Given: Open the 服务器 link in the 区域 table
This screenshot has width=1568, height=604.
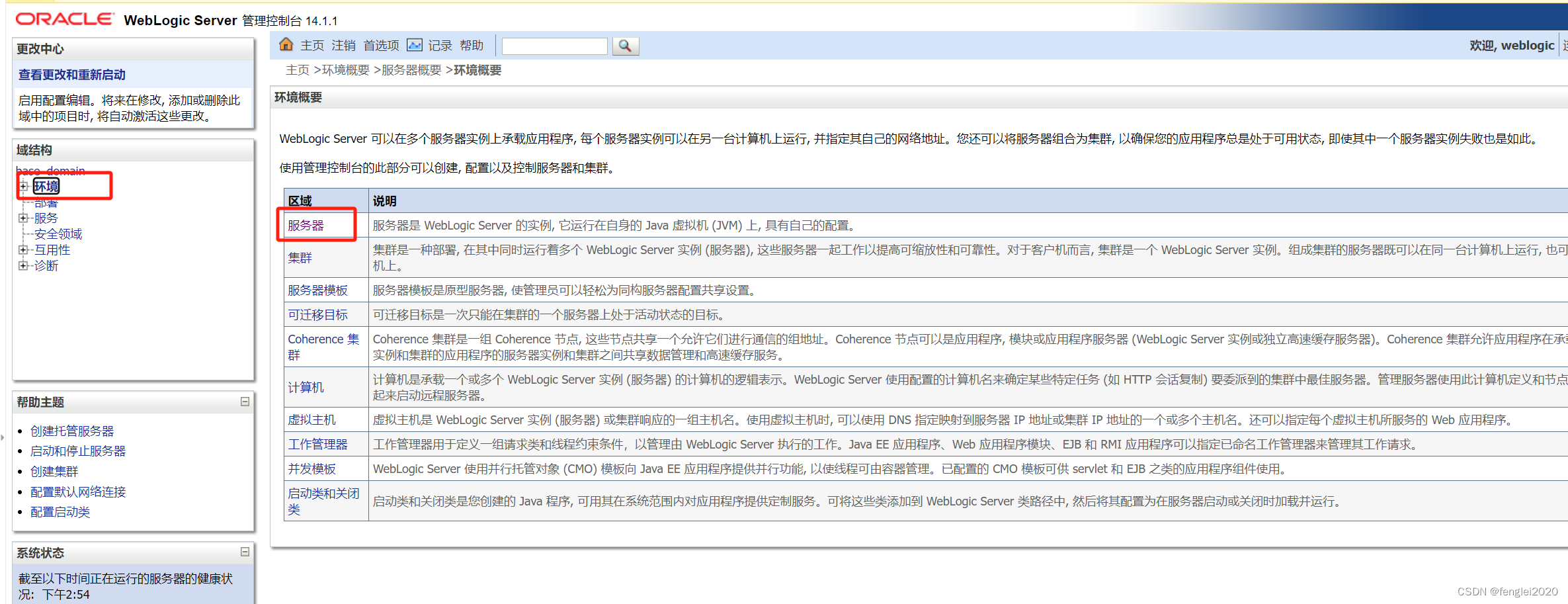Looking at the screenshot, I should [306, 224].
